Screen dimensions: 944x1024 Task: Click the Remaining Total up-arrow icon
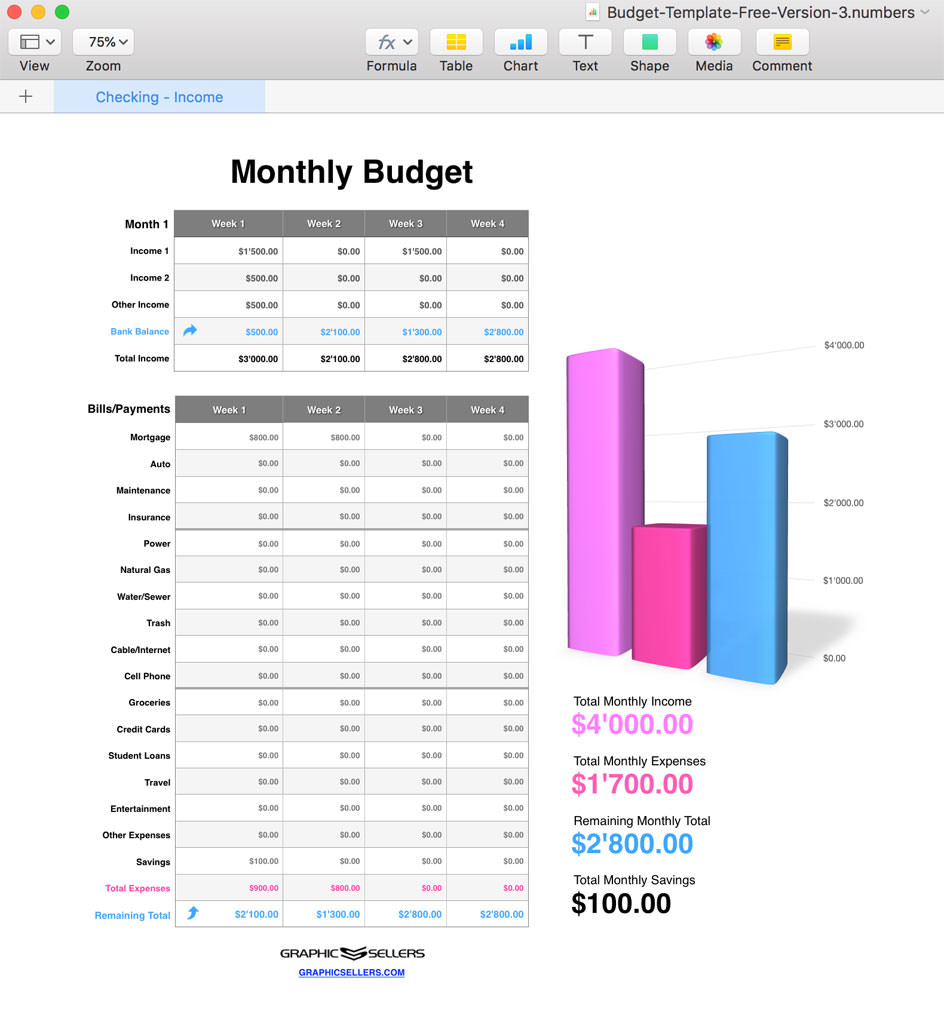point(192,913)
